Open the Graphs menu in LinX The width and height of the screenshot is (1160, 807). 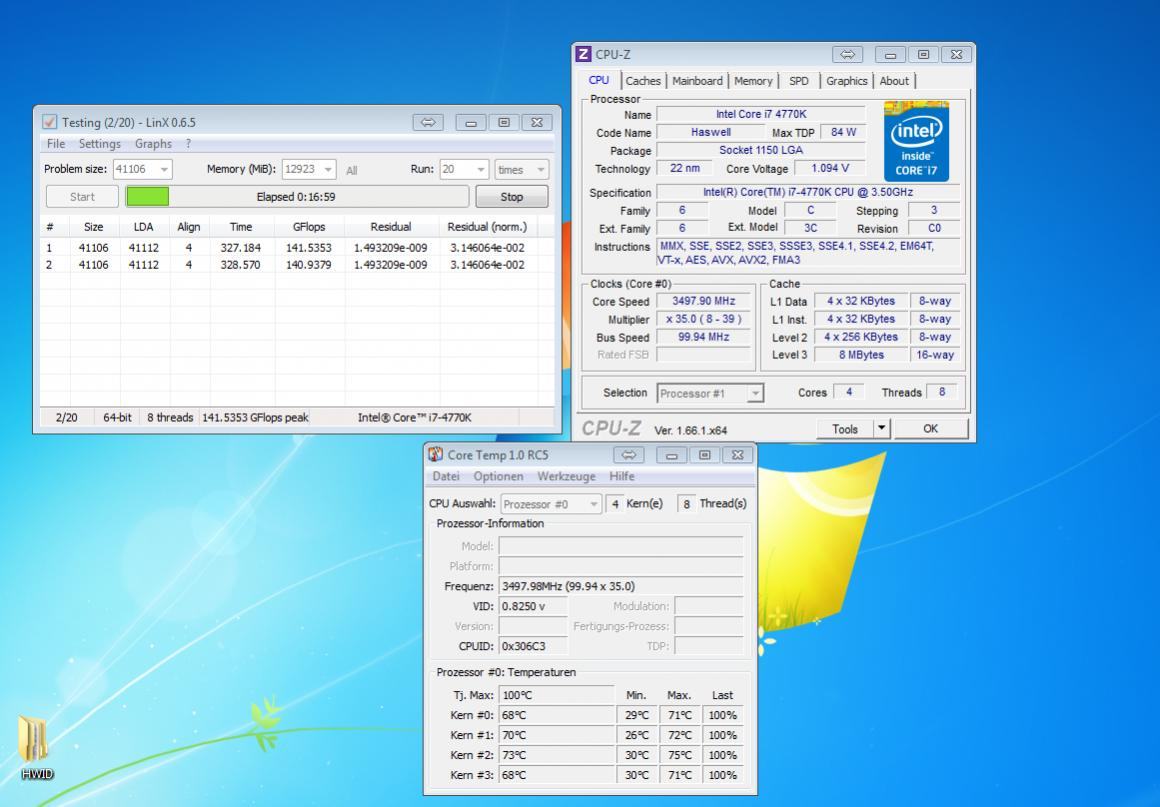tap(153, 143)
